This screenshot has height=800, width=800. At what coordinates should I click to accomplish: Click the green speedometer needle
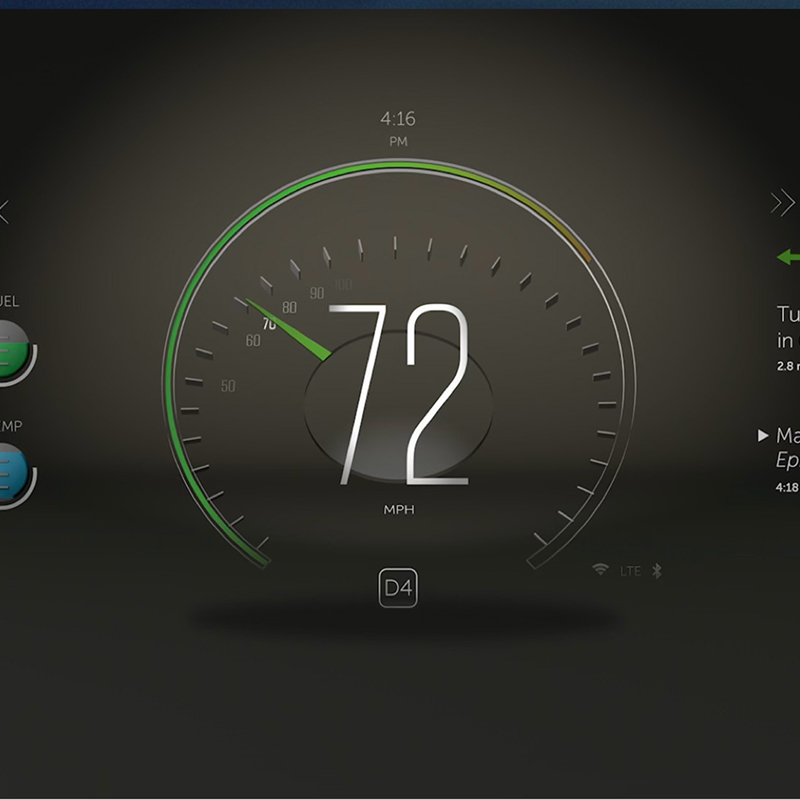click(289, 330)
